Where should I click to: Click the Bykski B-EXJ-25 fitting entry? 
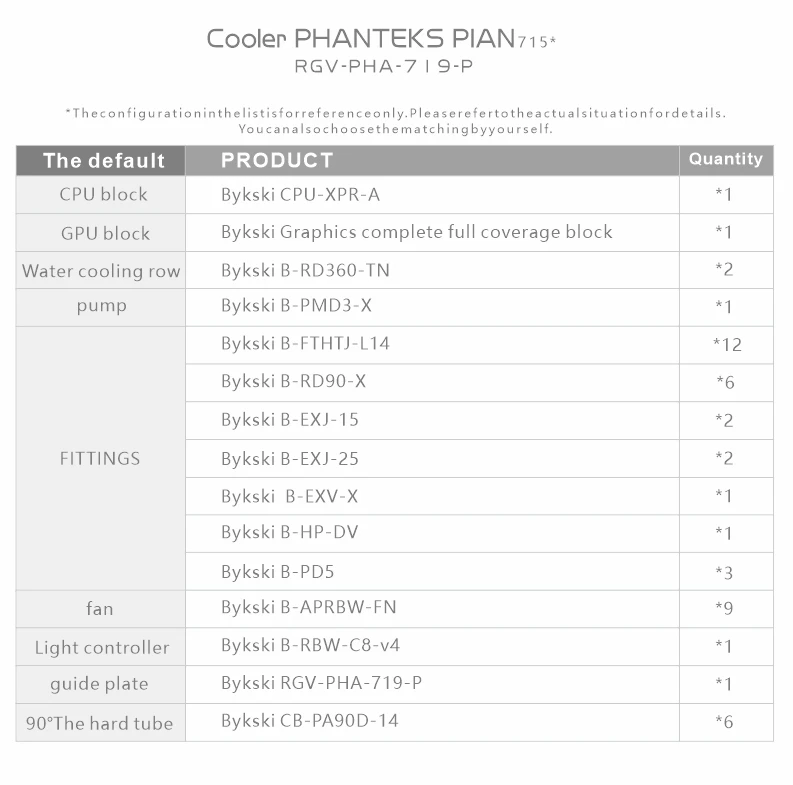click(289, 459)
